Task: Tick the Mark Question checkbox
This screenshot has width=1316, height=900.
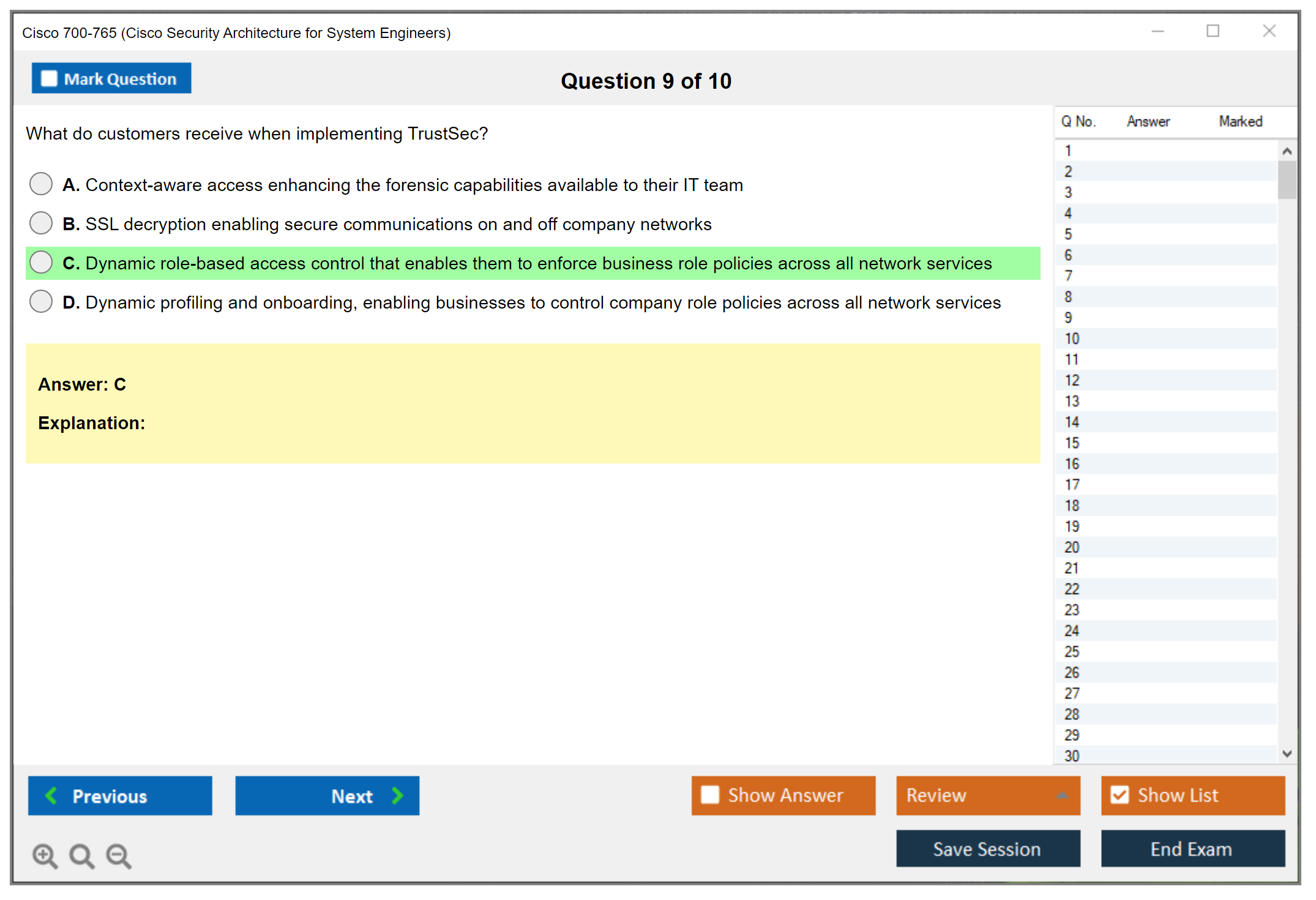Action: click(x=49, y=78)
